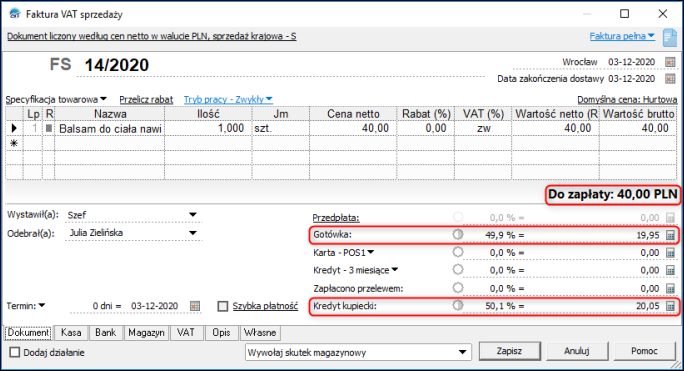Open the document icon beside Faktura pełna

click(x=670, y=37)
